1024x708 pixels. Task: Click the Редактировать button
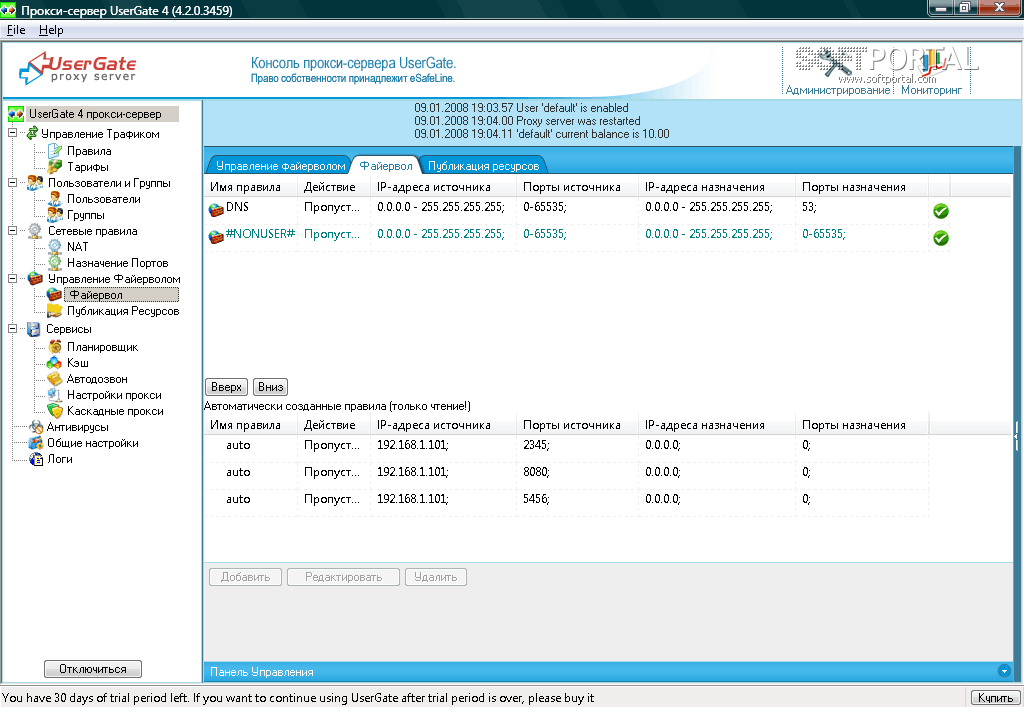(344, 577)
